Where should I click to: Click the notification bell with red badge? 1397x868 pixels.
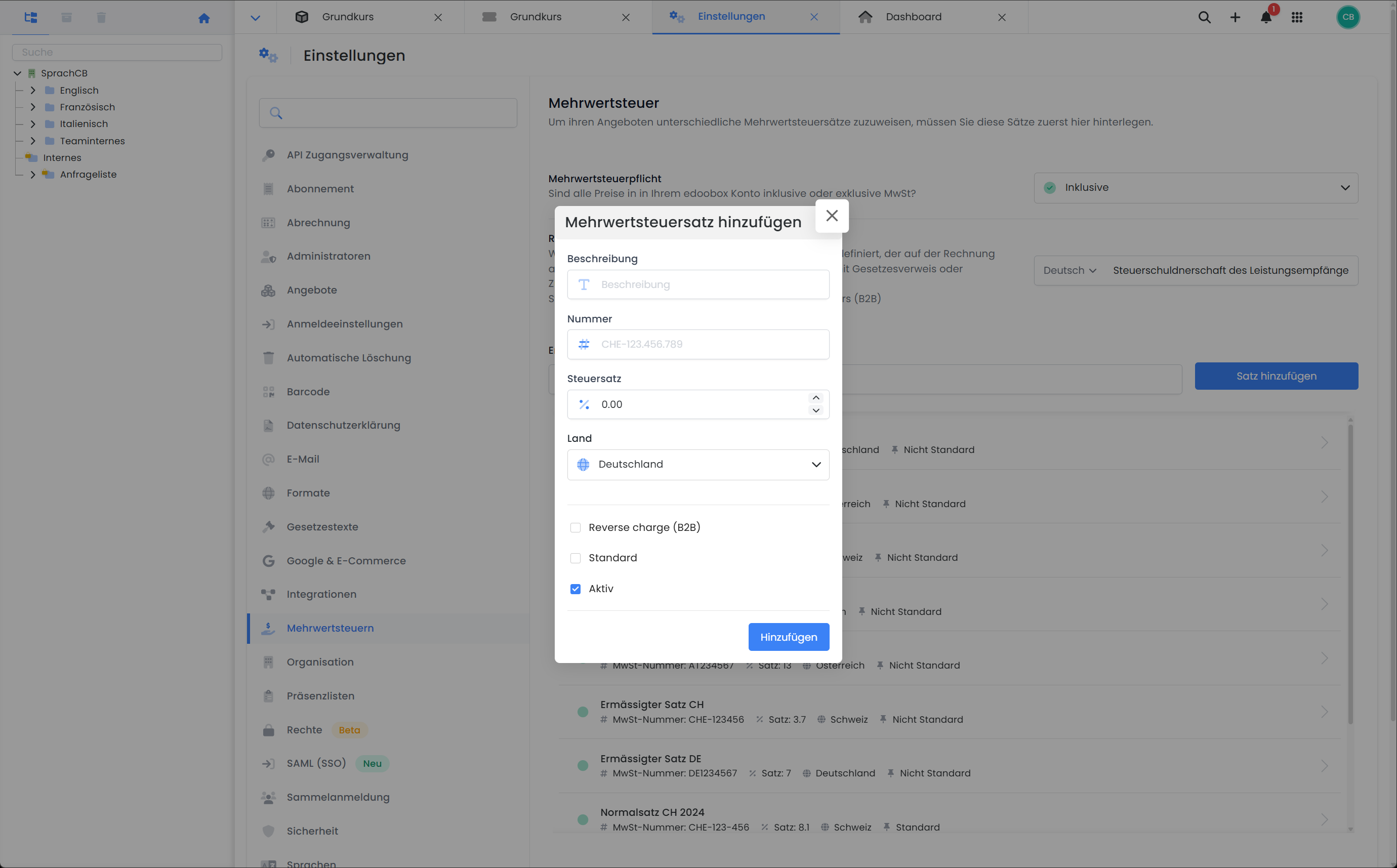pyautogui.click(x=1265, y=17)
